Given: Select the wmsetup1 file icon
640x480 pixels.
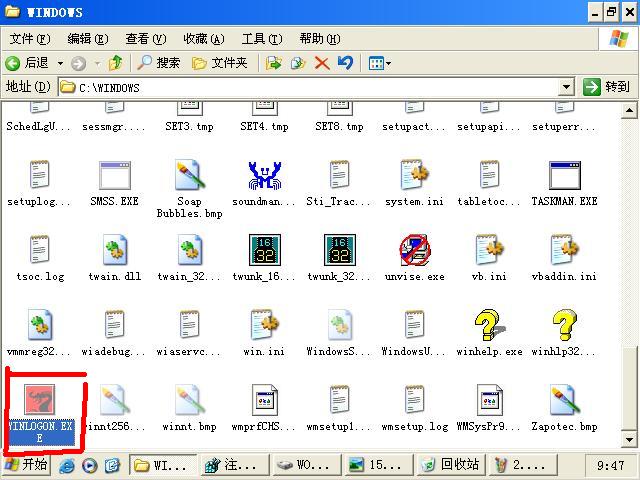Looking at the screenshot, I should (x=339, y=400).
